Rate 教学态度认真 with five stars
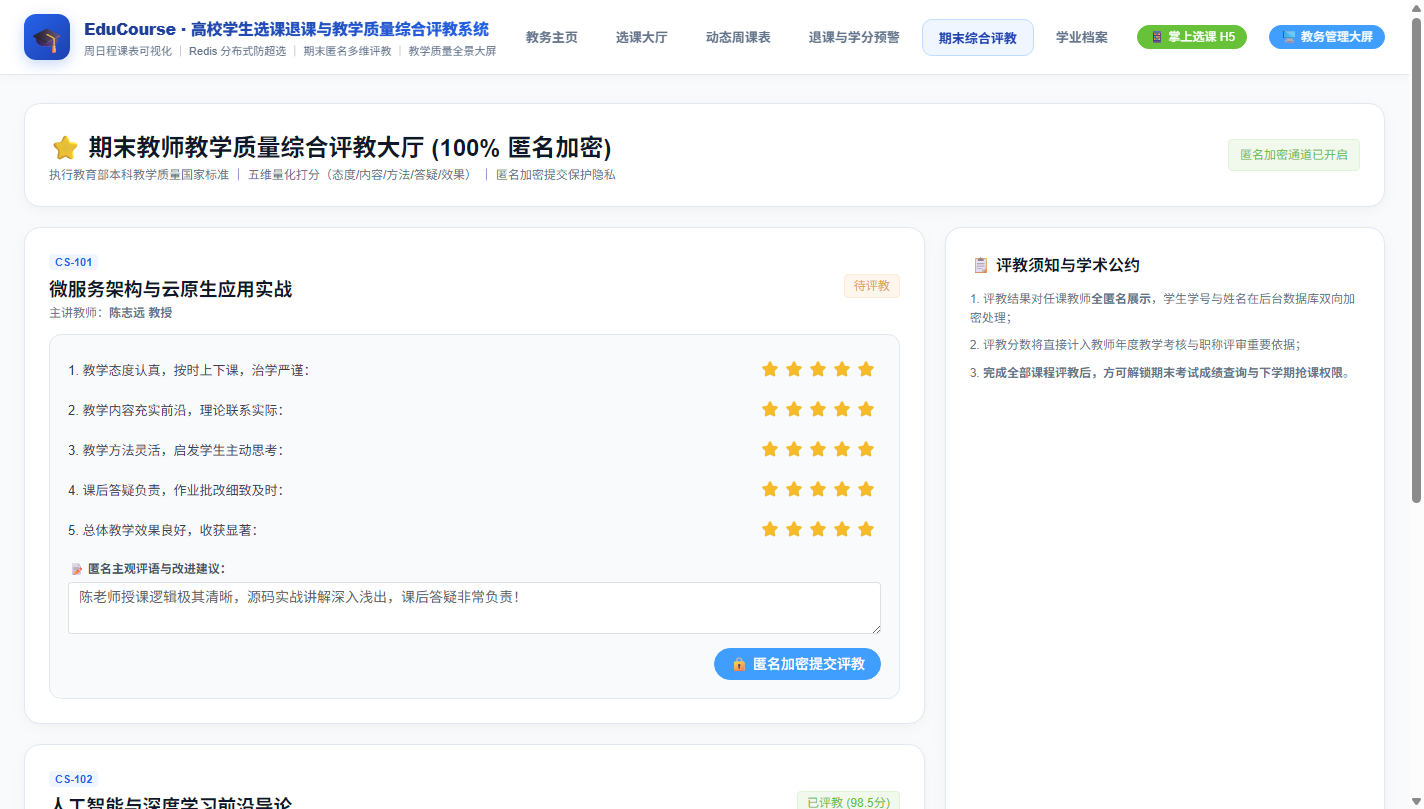 [x=866, y=369]
